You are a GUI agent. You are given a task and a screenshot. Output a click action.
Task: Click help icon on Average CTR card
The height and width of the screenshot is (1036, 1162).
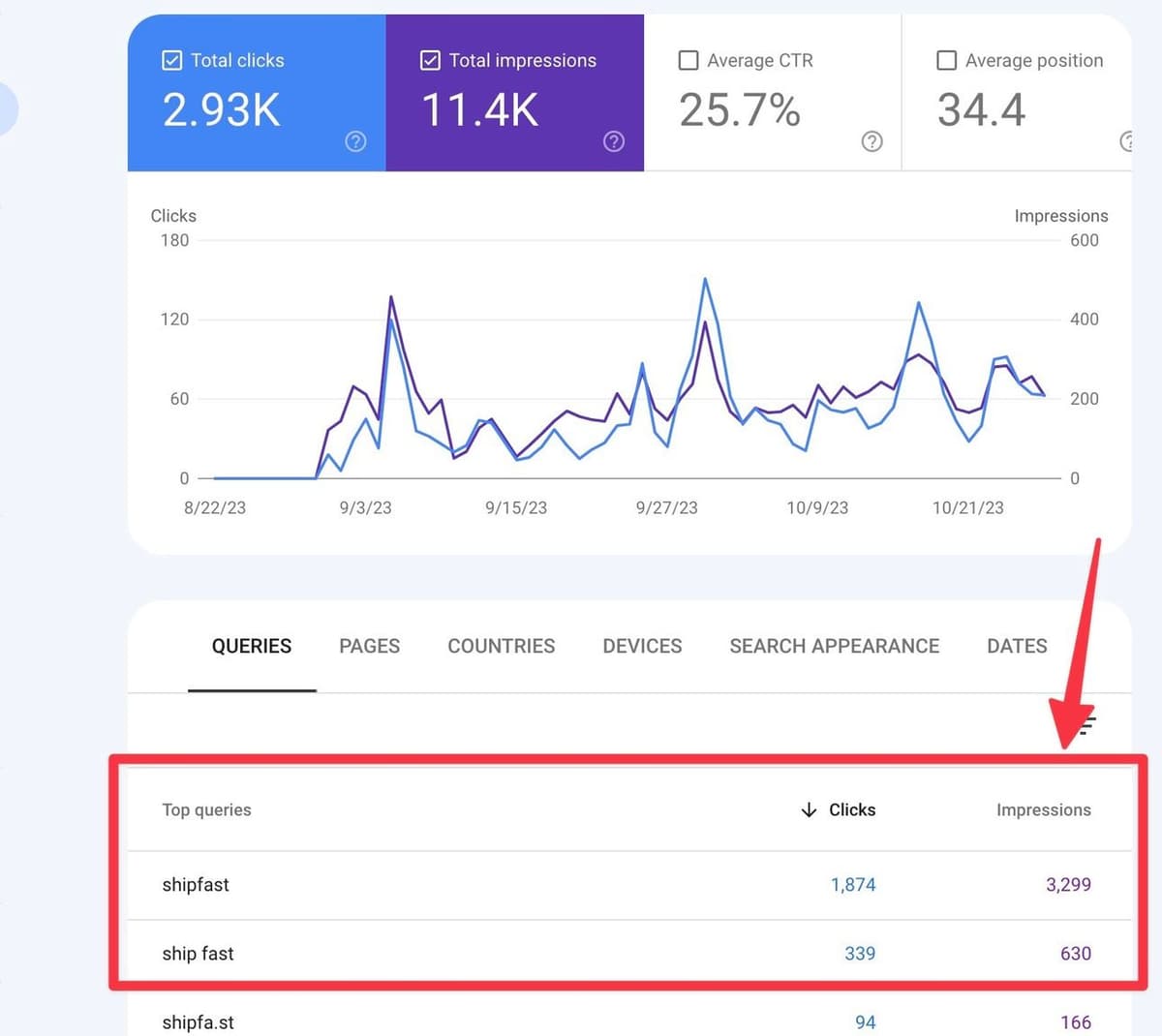pyautogui.click(x=871, y=141)
